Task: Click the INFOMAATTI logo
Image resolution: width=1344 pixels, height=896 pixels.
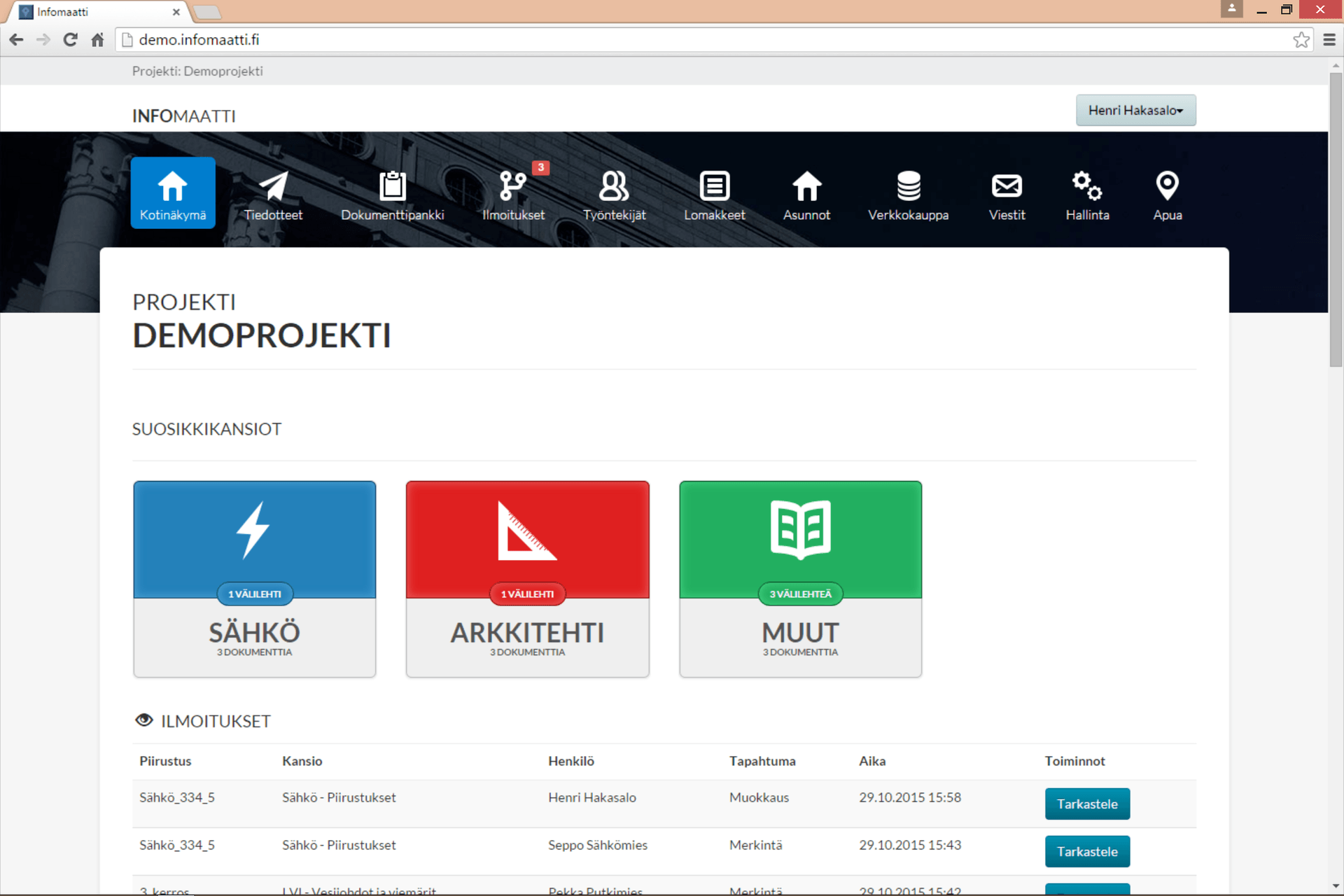Action: point(183,116)
